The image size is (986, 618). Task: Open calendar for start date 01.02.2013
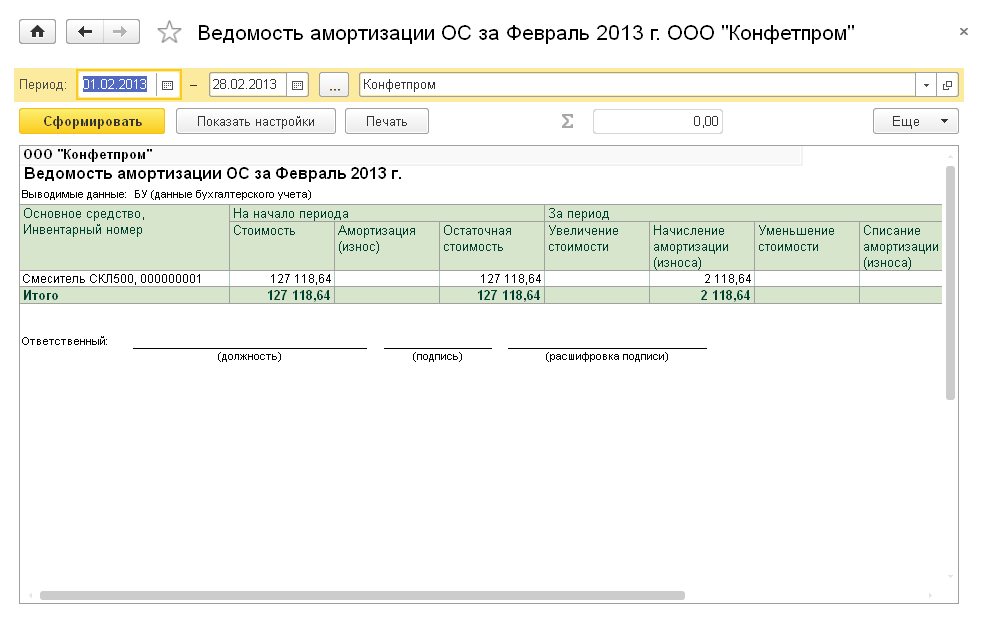[167, 85]
